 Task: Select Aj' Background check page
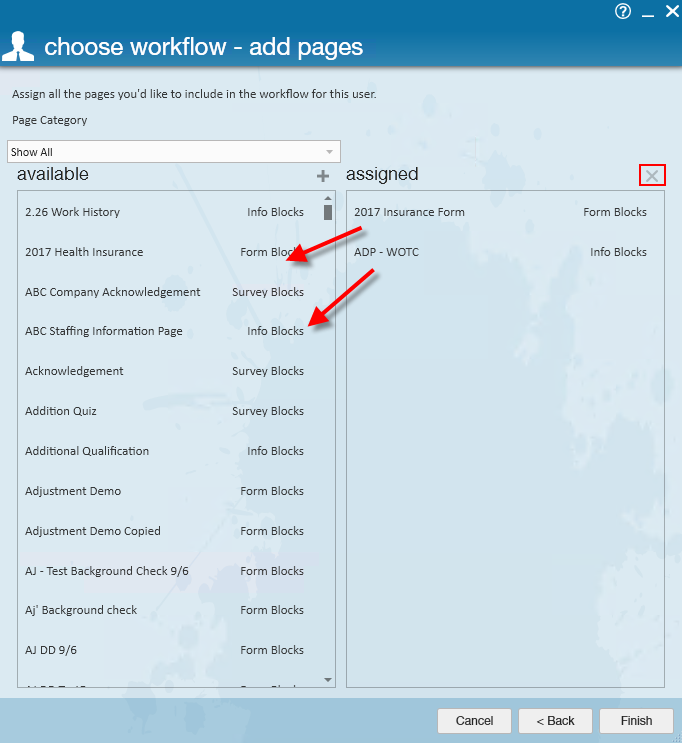pos(164,610)
